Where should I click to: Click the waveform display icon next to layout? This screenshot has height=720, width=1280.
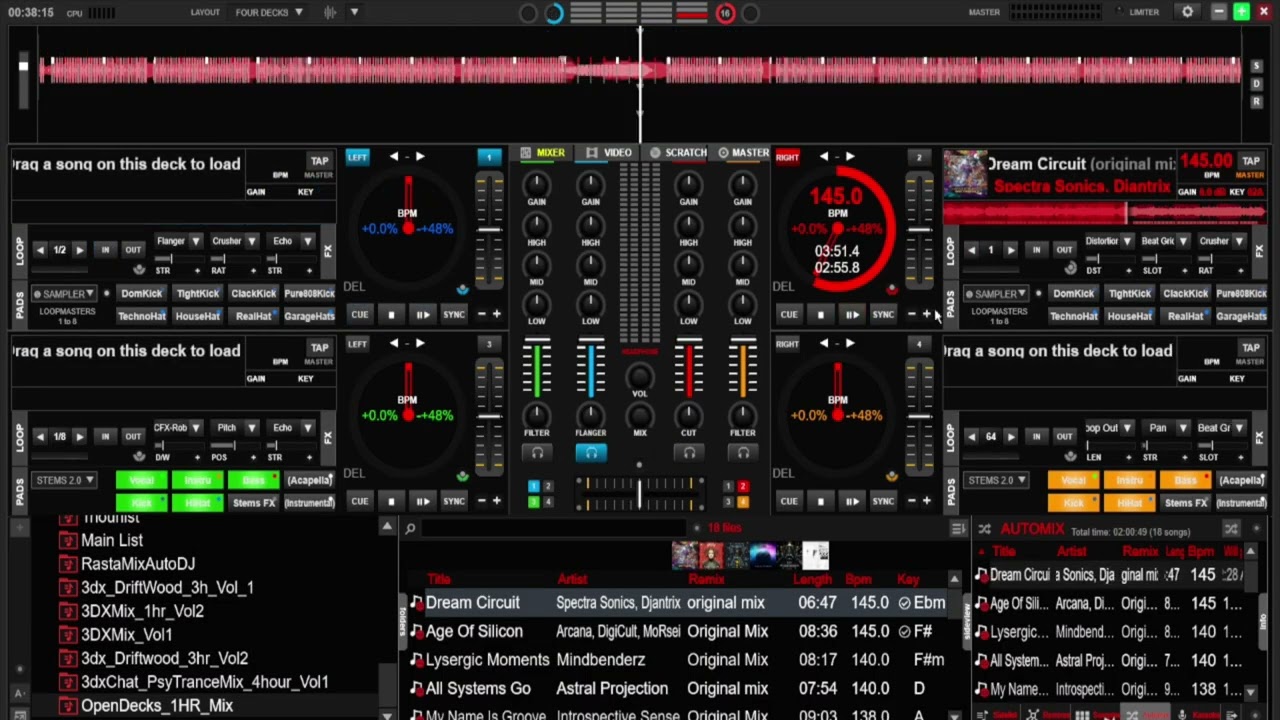coord(330,12)
